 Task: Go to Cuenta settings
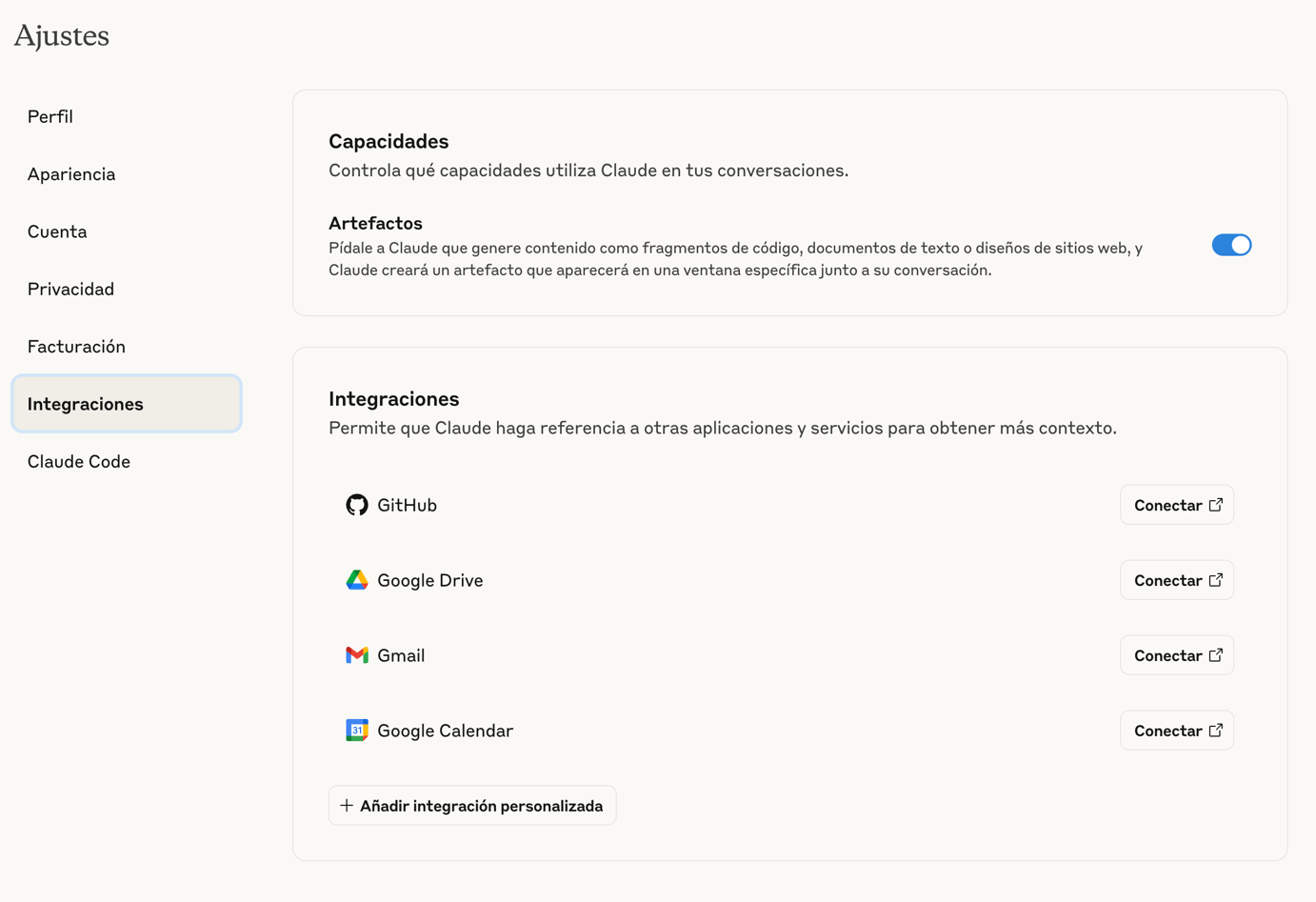tap(57, 231)
